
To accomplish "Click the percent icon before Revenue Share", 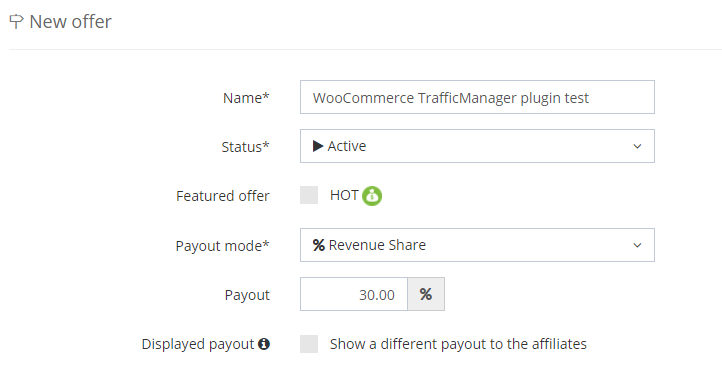I will 319,245.
